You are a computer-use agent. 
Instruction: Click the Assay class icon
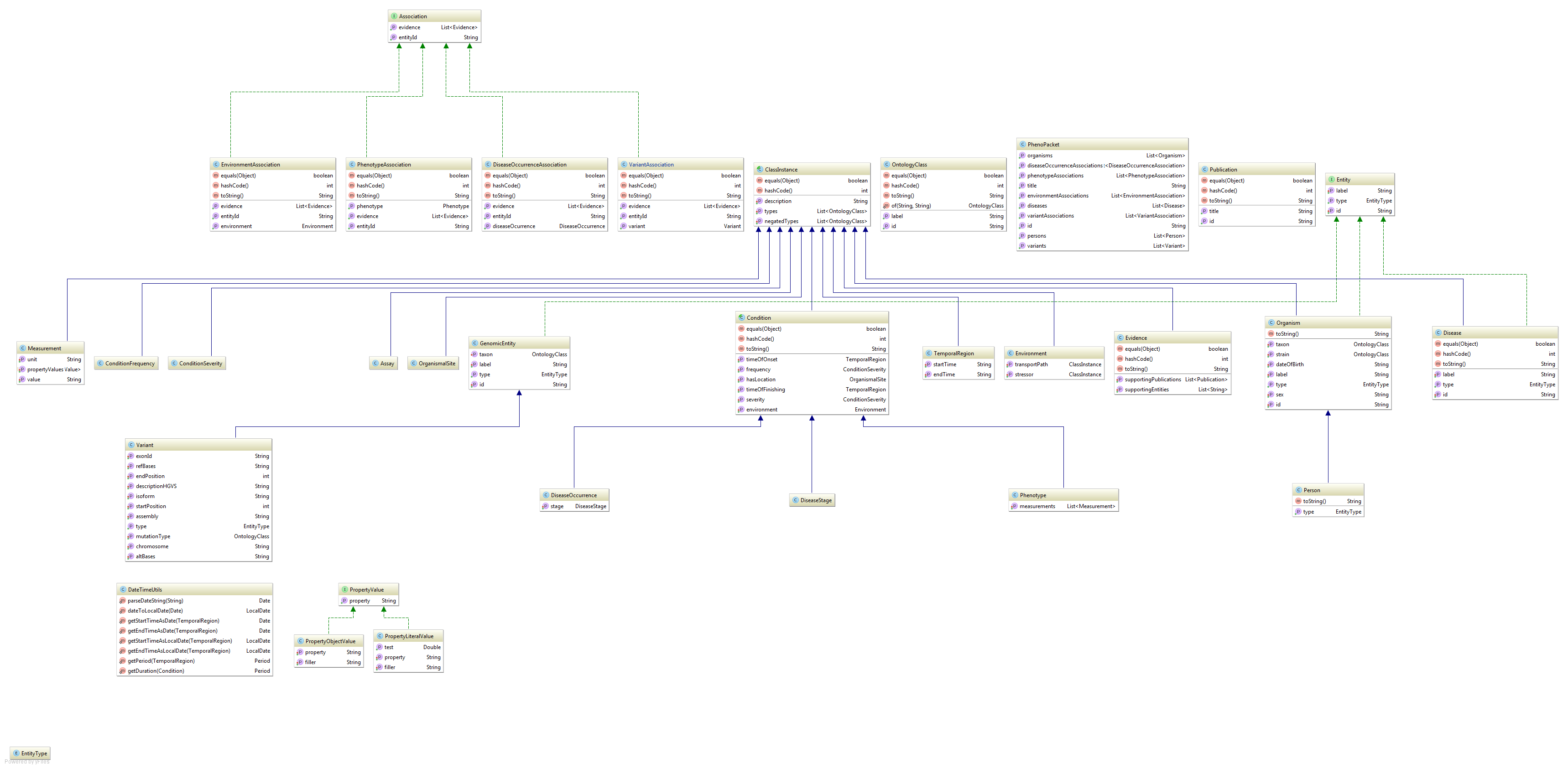(375, 364)
